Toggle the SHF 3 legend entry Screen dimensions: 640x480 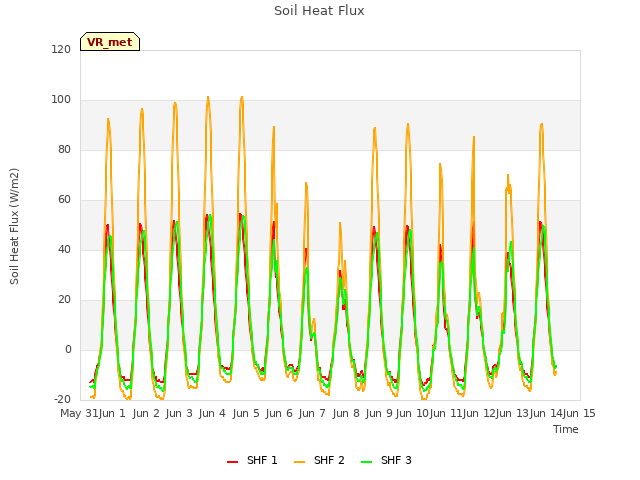pos(386,460)
